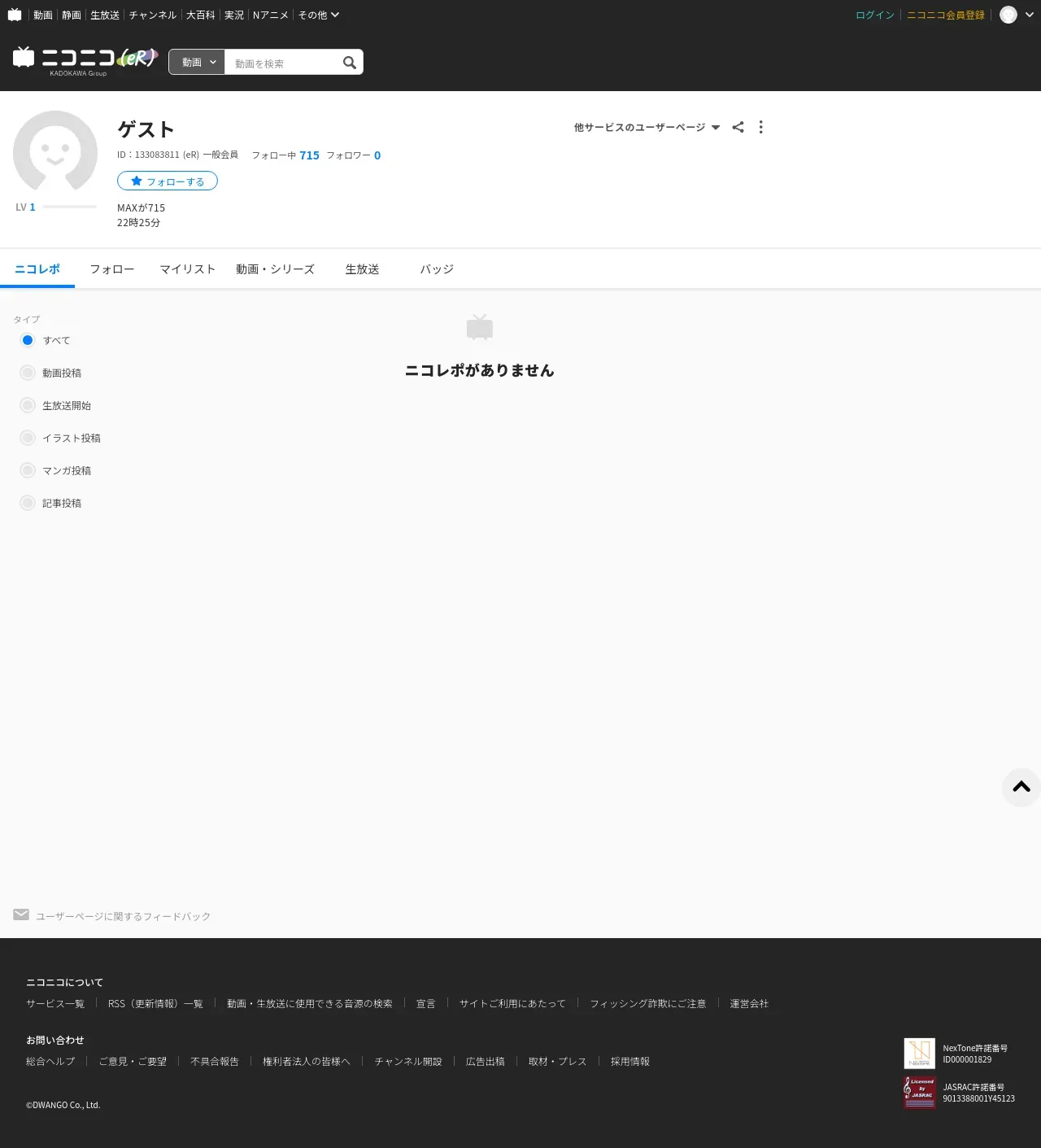Open 運営会社 footer link
The width and height of the screenshot is (1041, 1148).
749,1003
